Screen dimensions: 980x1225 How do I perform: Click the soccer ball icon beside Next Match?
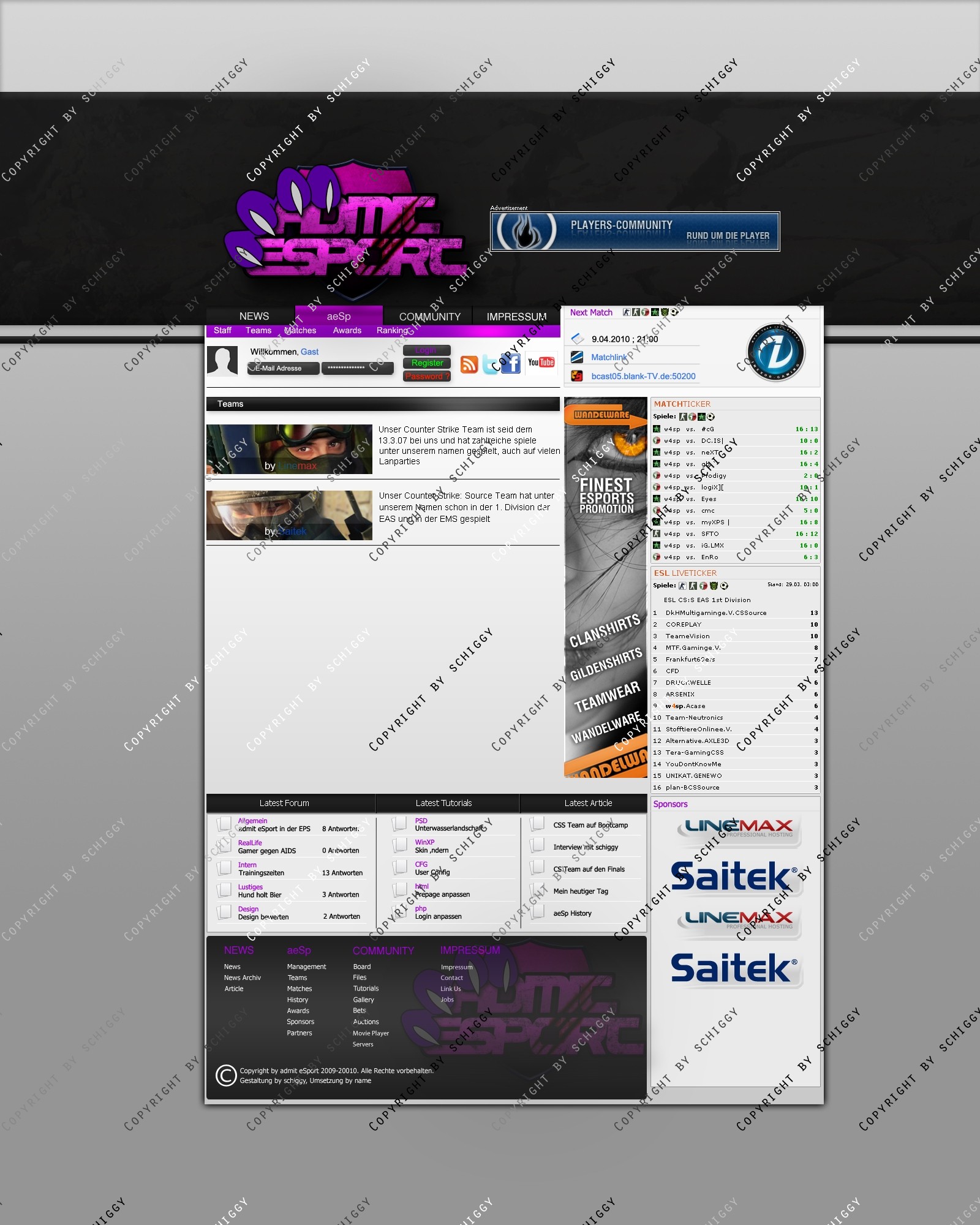[x=674, y=312]
